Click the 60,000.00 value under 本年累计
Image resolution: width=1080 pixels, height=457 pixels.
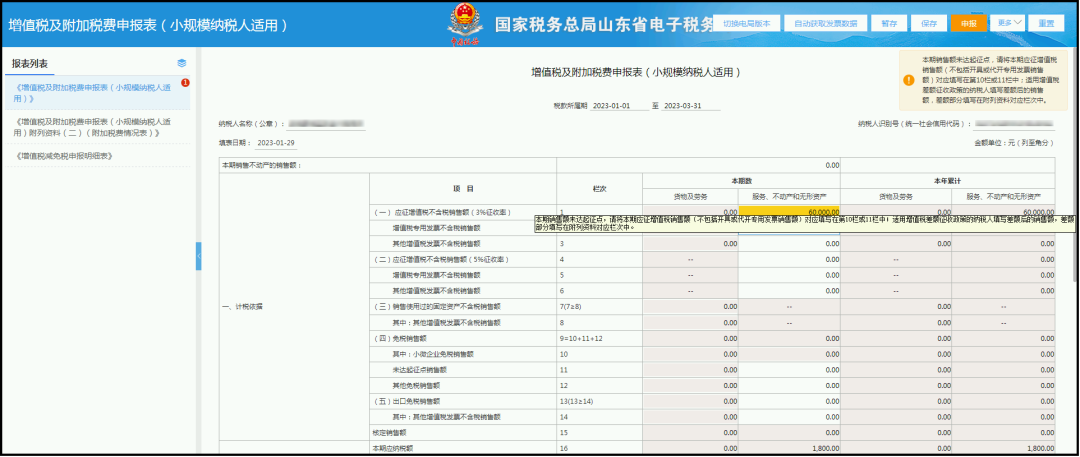[x=1004, y=212]
